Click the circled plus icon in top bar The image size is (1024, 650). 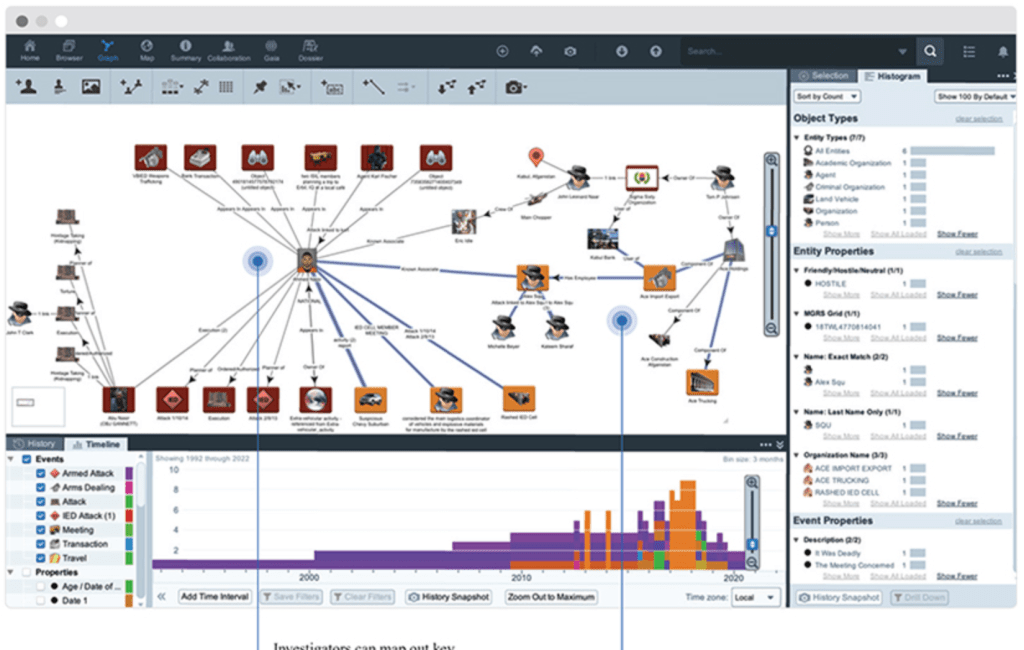tap(502, 51)
